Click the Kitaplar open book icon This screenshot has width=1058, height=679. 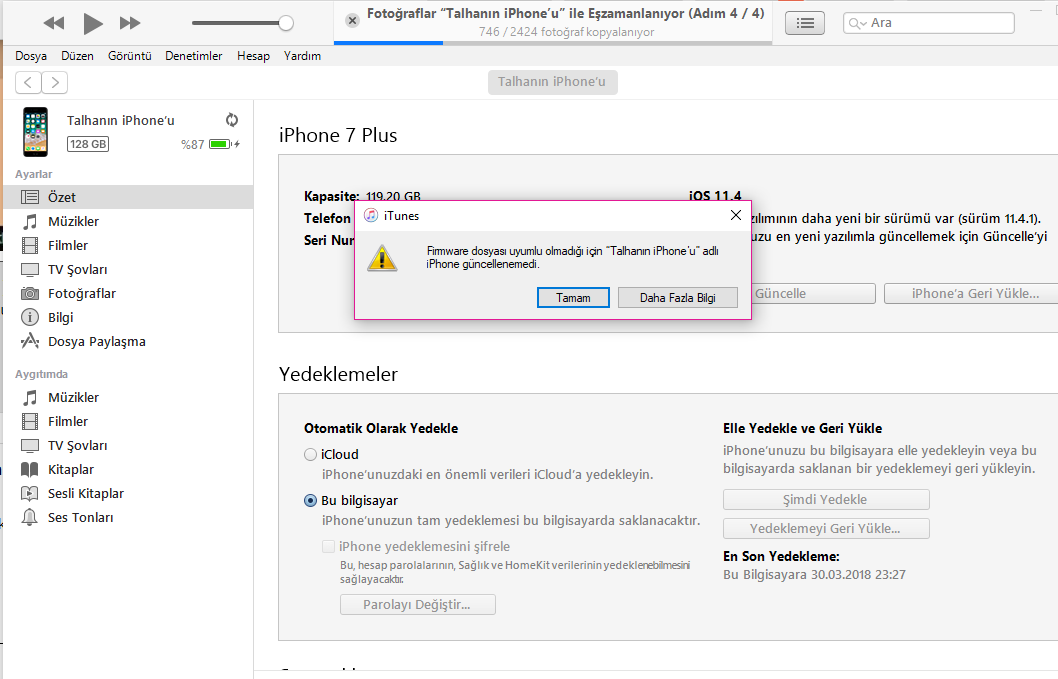30,470
